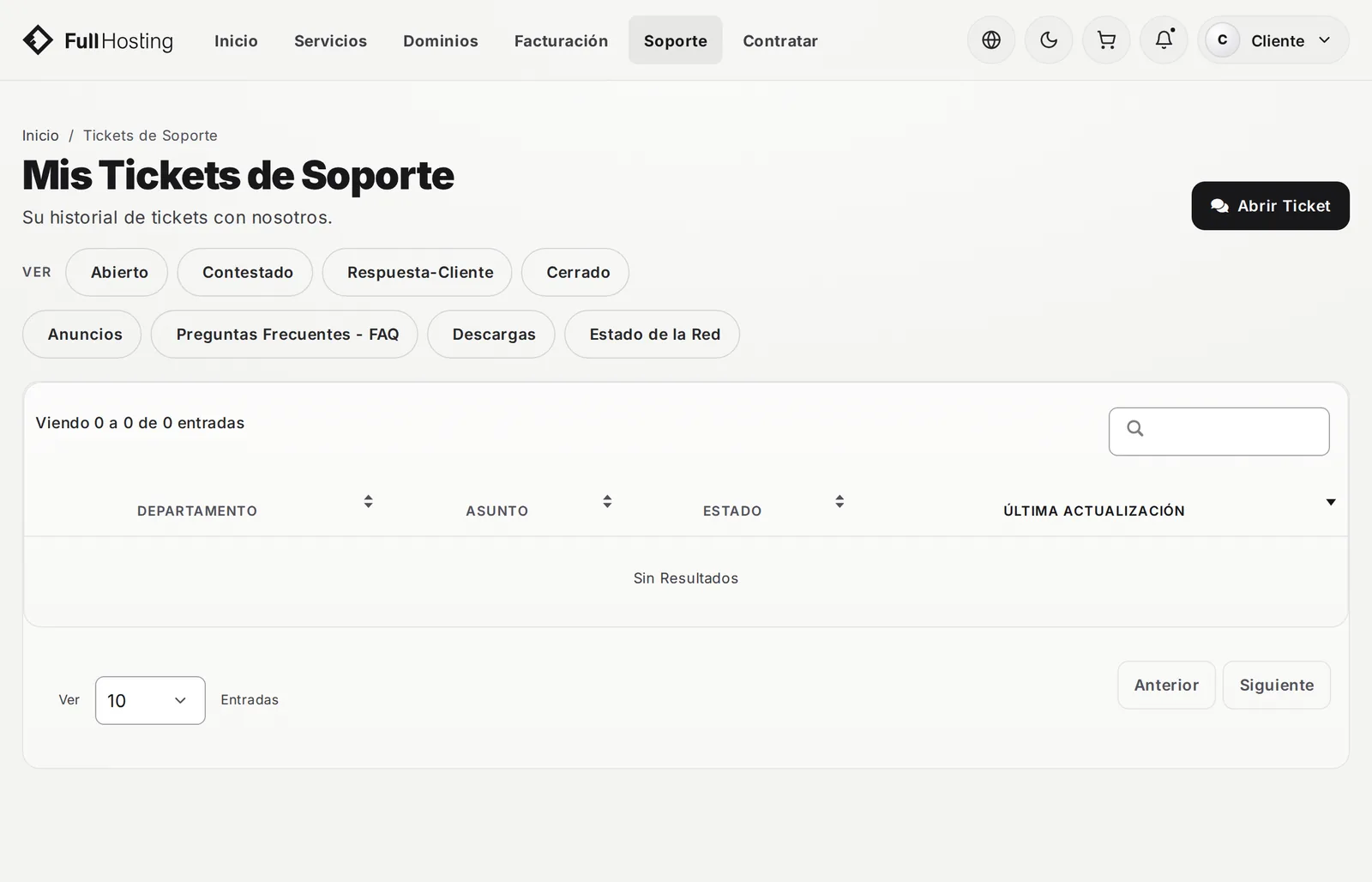1372x882 pixels.
Task: Expand the Cliente account dropdown chevron
Action: 1324,40
